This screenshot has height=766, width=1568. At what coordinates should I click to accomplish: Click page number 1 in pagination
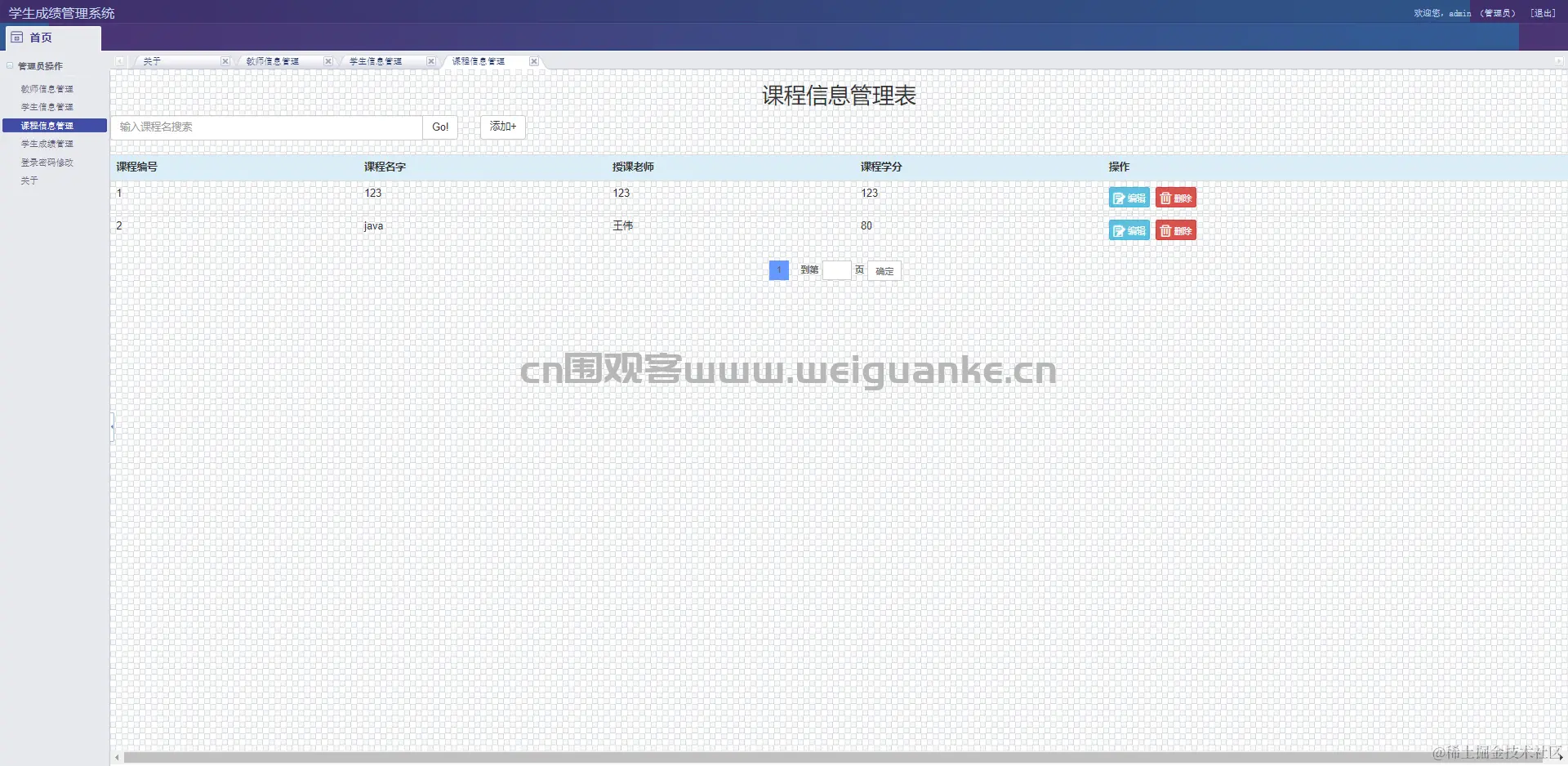click(x=779, y=270)
